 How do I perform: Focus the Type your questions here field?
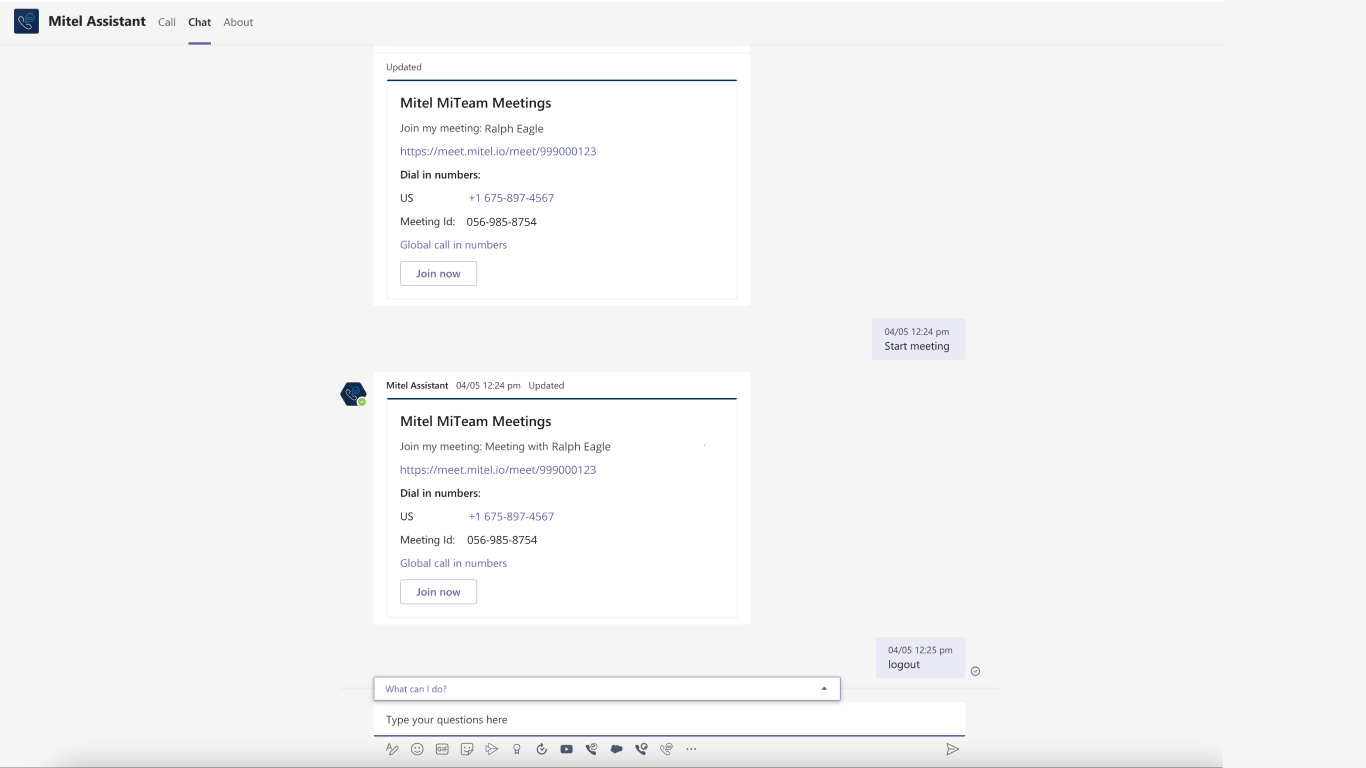coord(669,720)
